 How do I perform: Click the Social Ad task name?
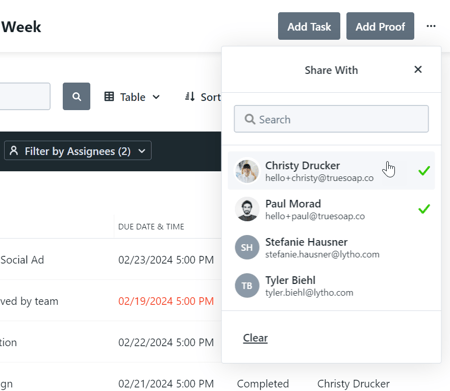[x=22, y=260]
